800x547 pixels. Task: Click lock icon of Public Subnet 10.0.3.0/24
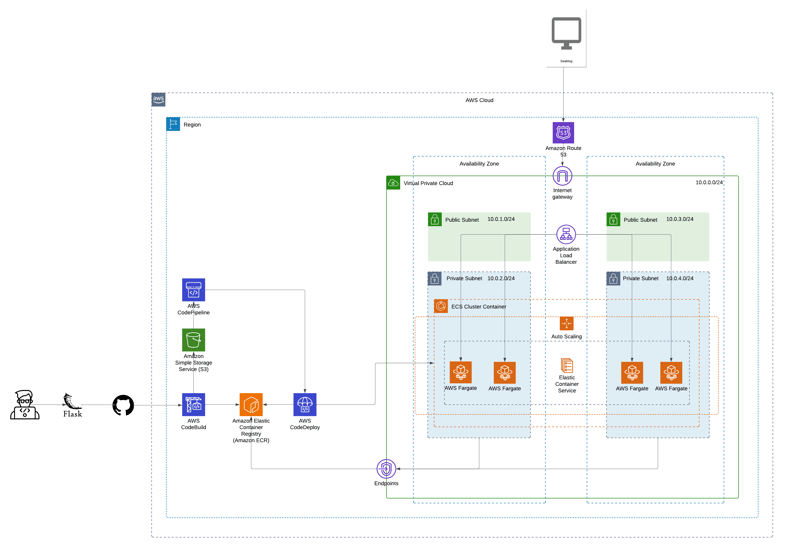(x=613, y=219)
